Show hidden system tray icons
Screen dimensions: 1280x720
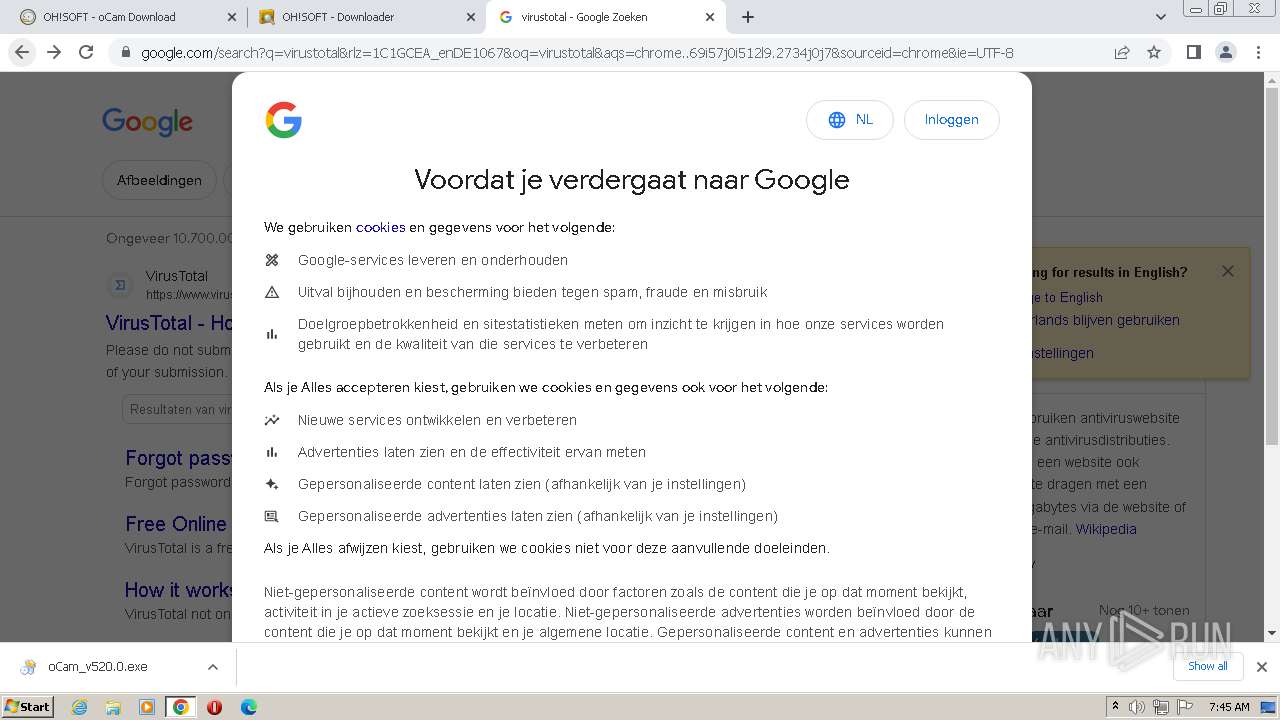pyautogui.click(x=1115, y=706)
